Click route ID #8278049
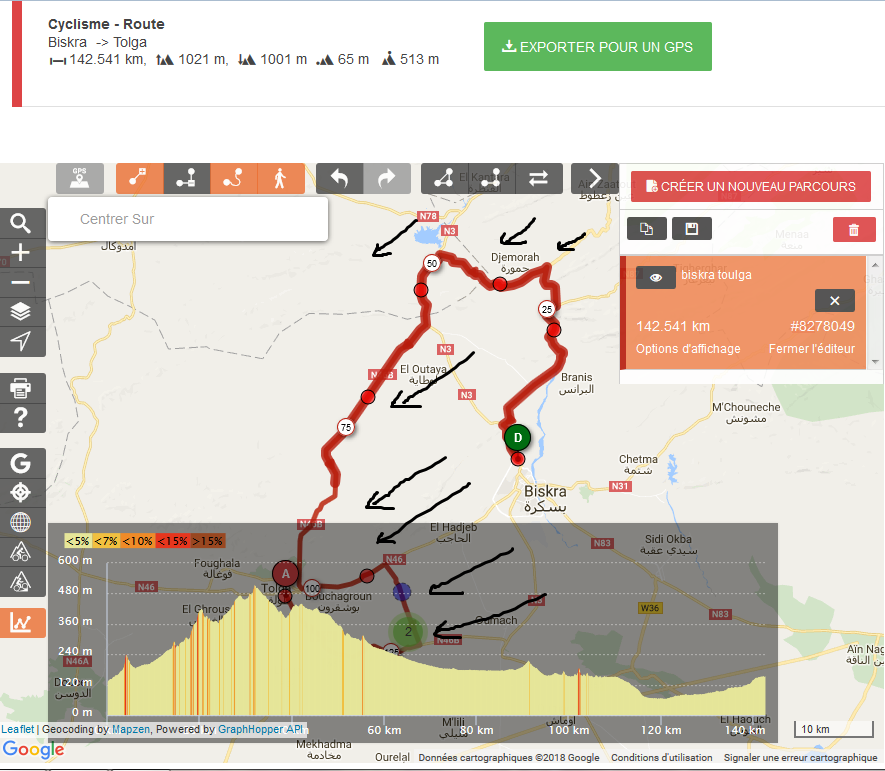The height and width of the screenshot is (771, 885). (x=822, y=326)
